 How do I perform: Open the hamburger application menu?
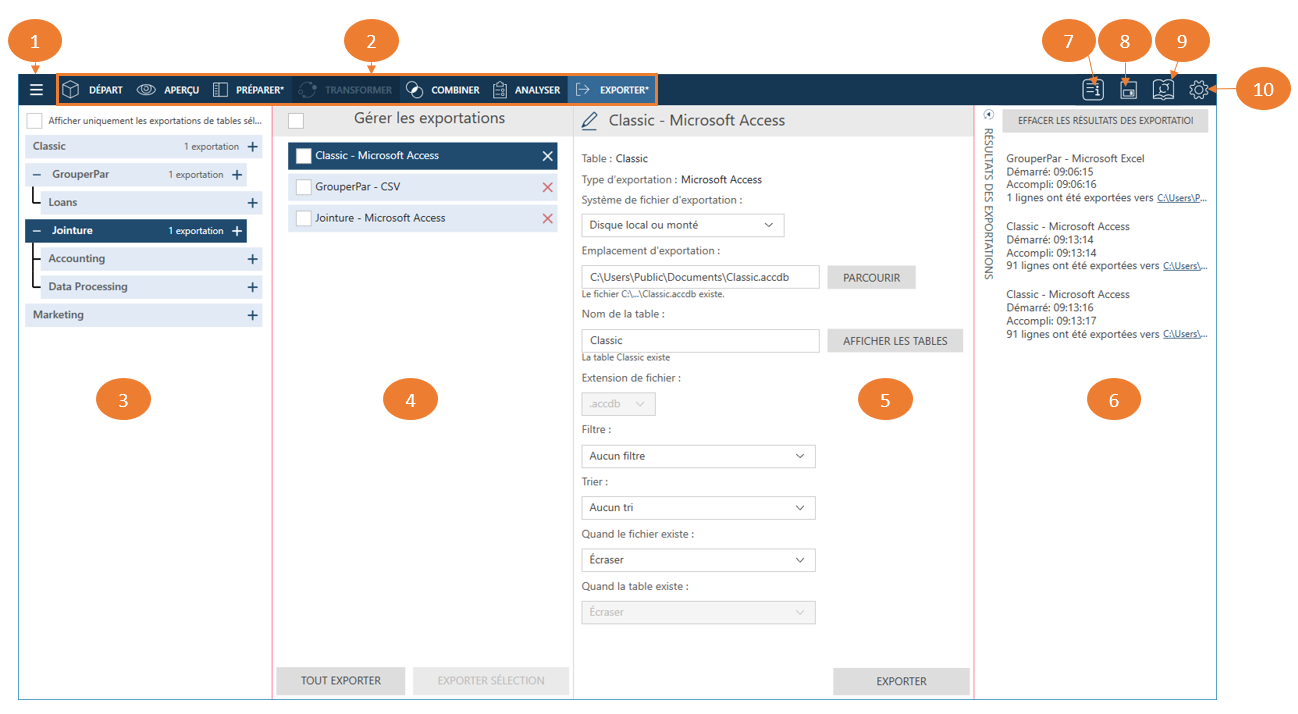coord(36,90)
